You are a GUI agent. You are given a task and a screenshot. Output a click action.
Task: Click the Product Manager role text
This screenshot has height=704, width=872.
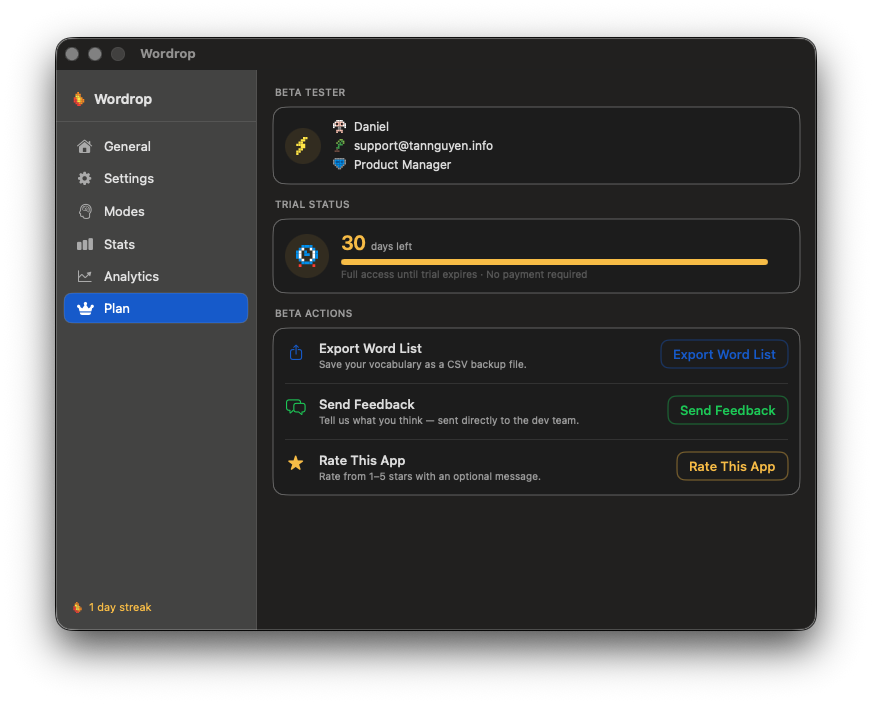pyautogui.click(x=402, y=165)
